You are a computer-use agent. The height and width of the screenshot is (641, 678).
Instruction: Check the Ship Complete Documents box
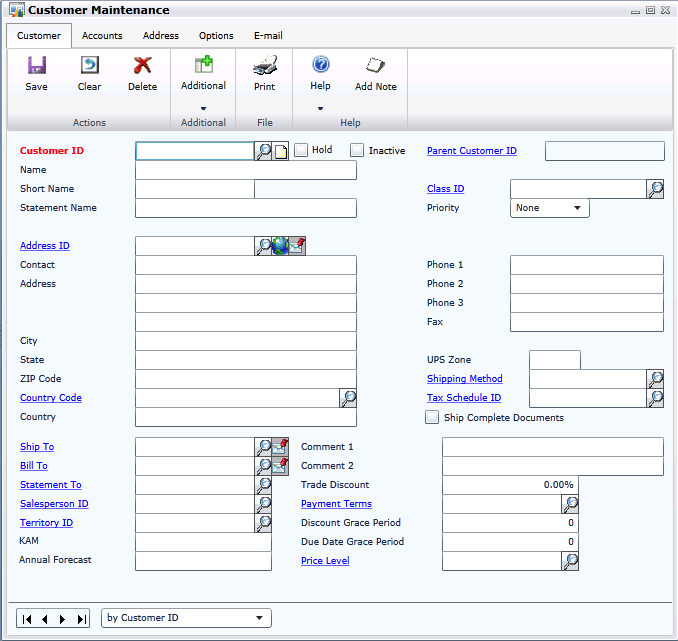[432, 417]
